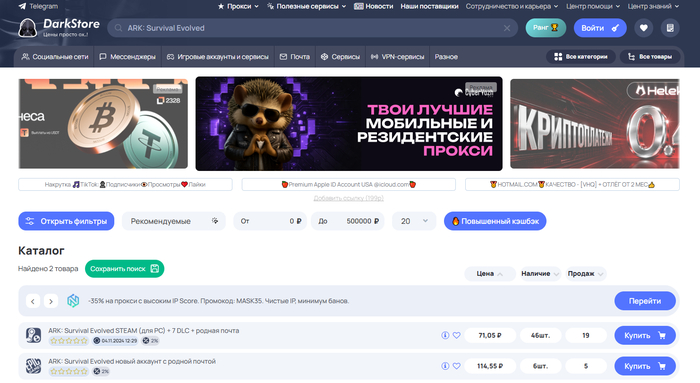700x383 pixels.
Task: Open the orders list icon in header
Action: tap(670, 28)
